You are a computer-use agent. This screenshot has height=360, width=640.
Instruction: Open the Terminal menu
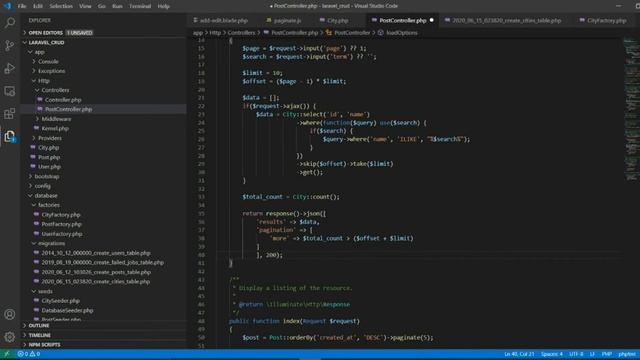click(x=140, y=6)
